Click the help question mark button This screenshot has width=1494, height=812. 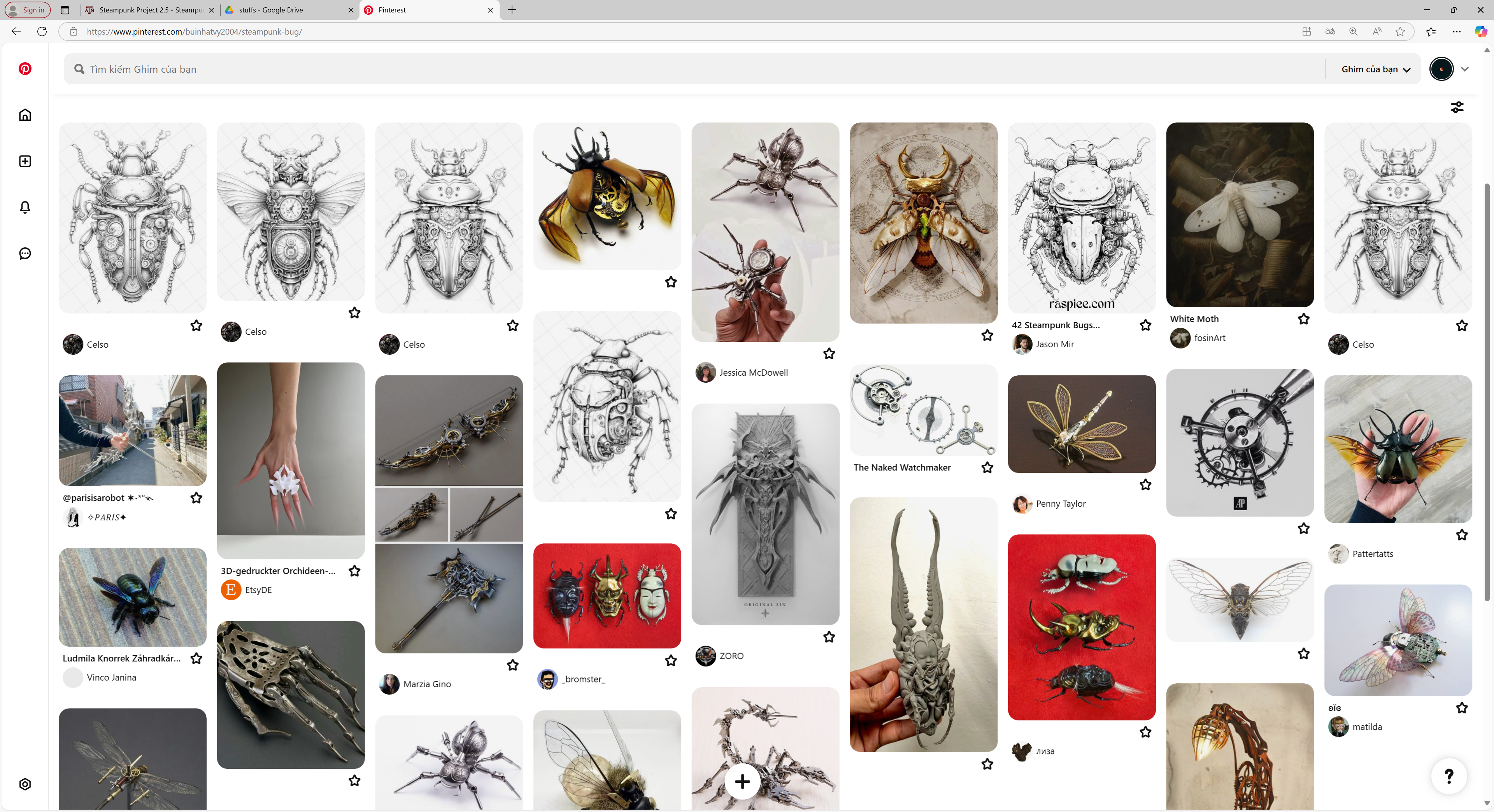1449,775
